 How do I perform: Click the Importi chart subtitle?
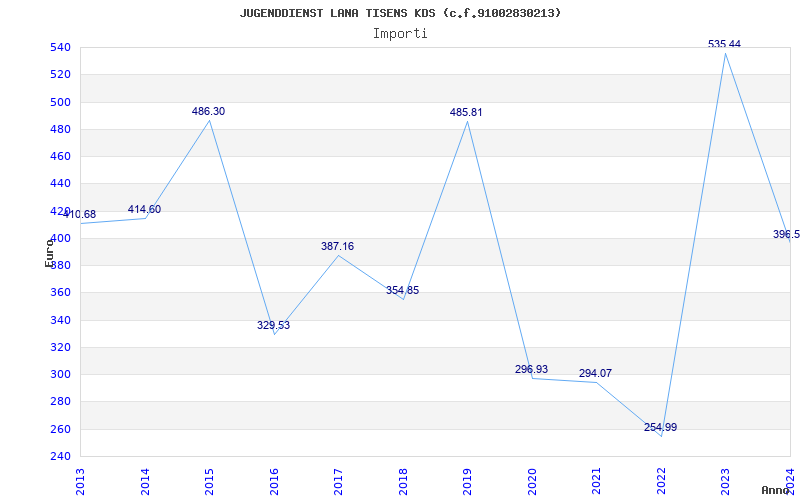[400, 34]
